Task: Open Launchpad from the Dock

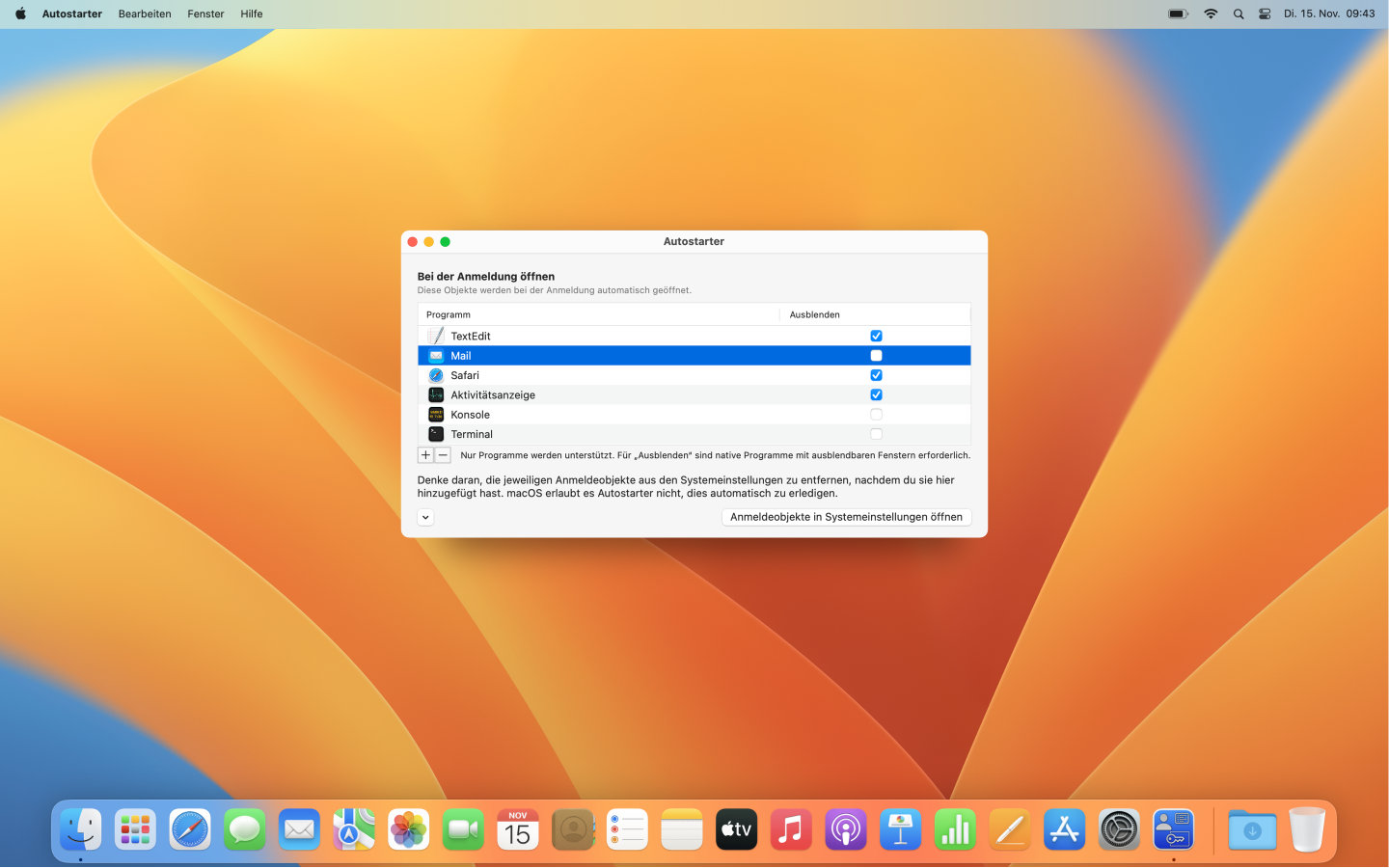Action: 135,829
